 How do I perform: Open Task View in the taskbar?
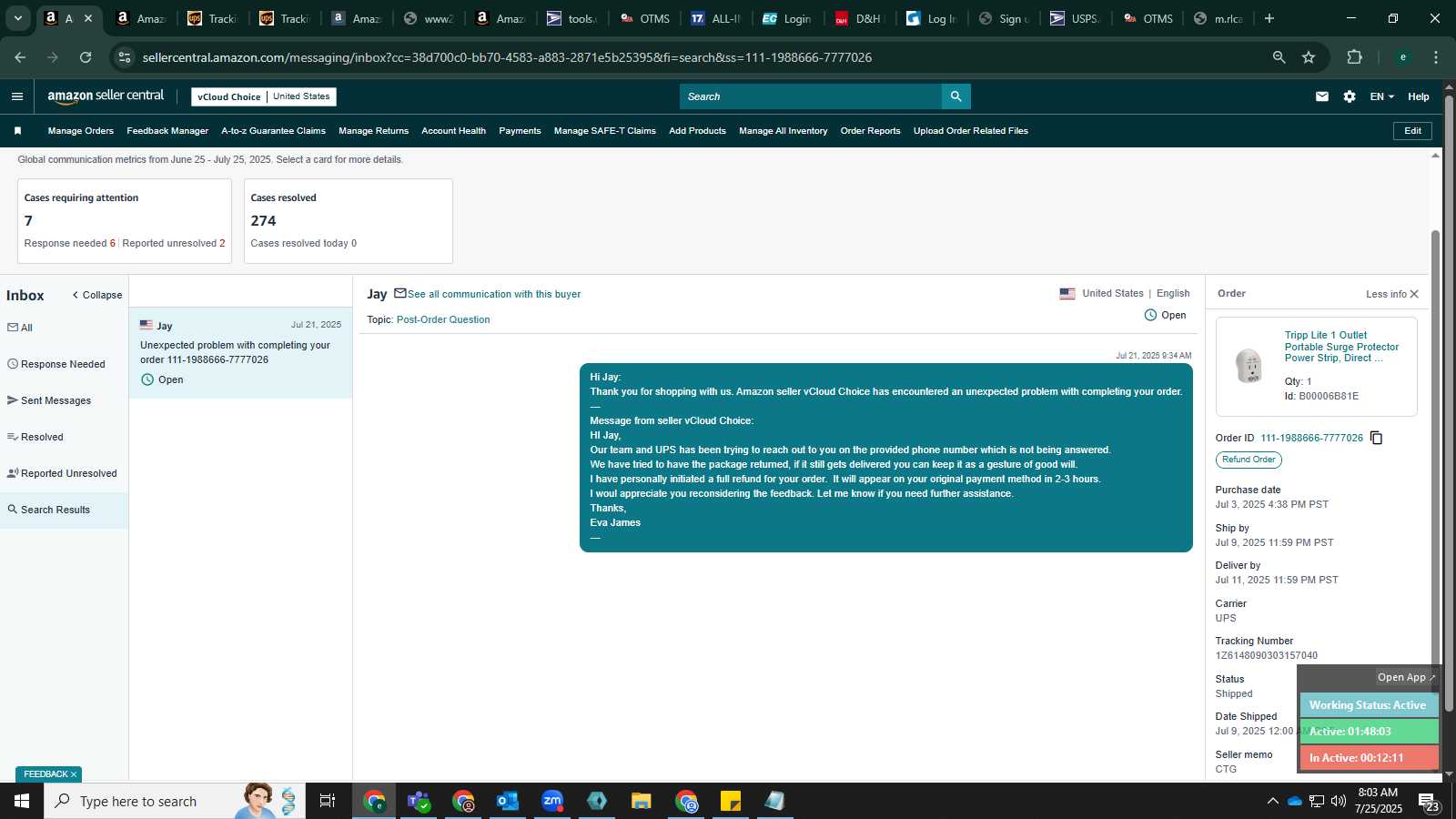coord(328,801)
